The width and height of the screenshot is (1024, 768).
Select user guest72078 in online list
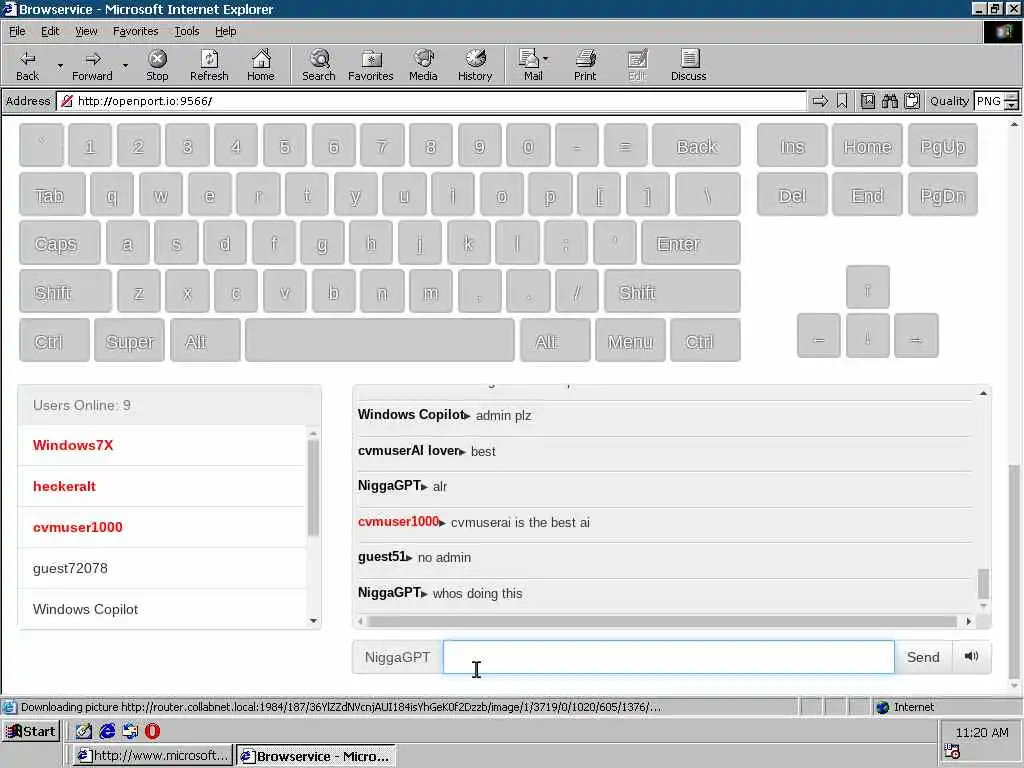[163, 569]
